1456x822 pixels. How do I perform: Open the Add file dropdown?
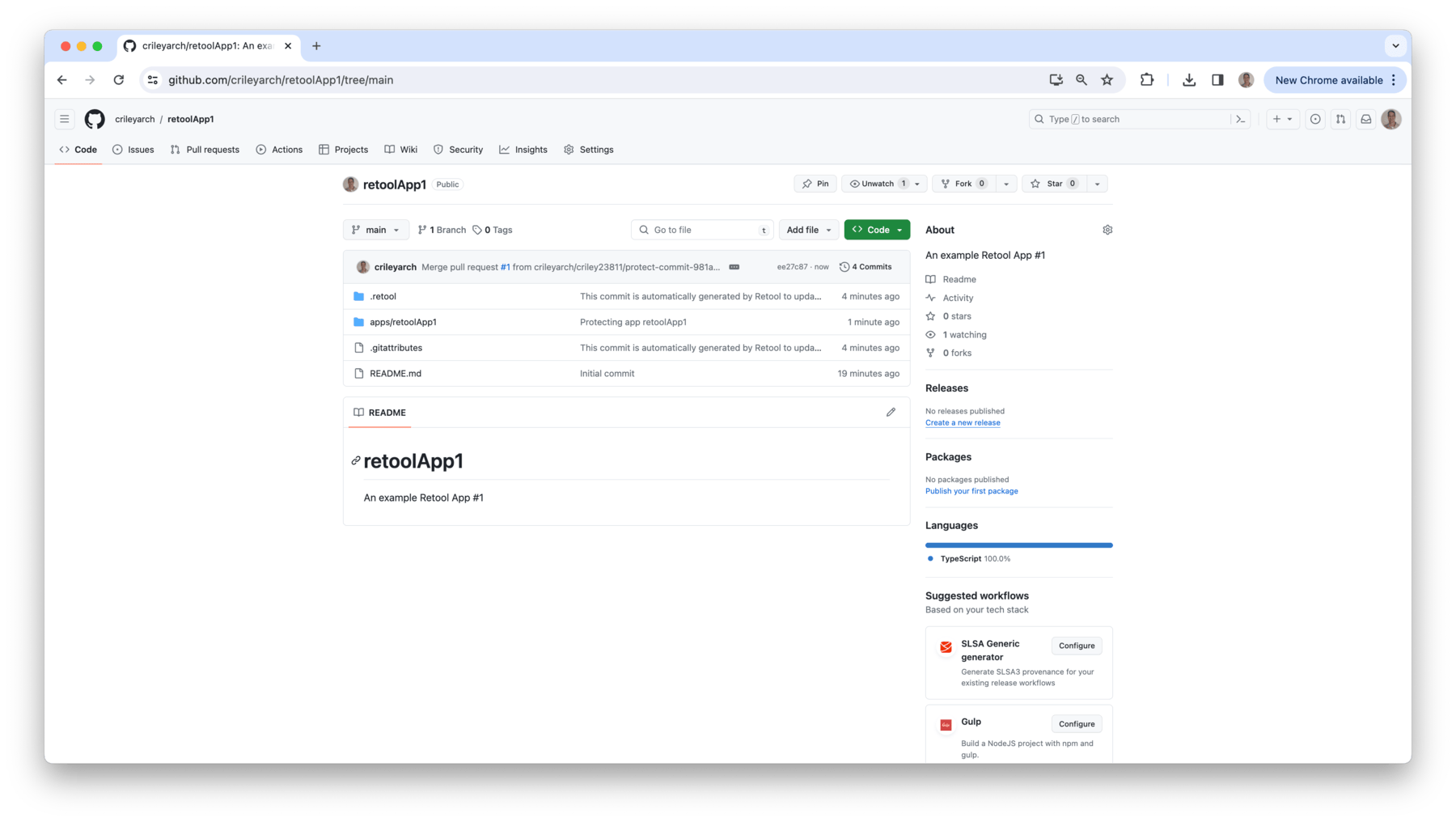click(808, 230)
